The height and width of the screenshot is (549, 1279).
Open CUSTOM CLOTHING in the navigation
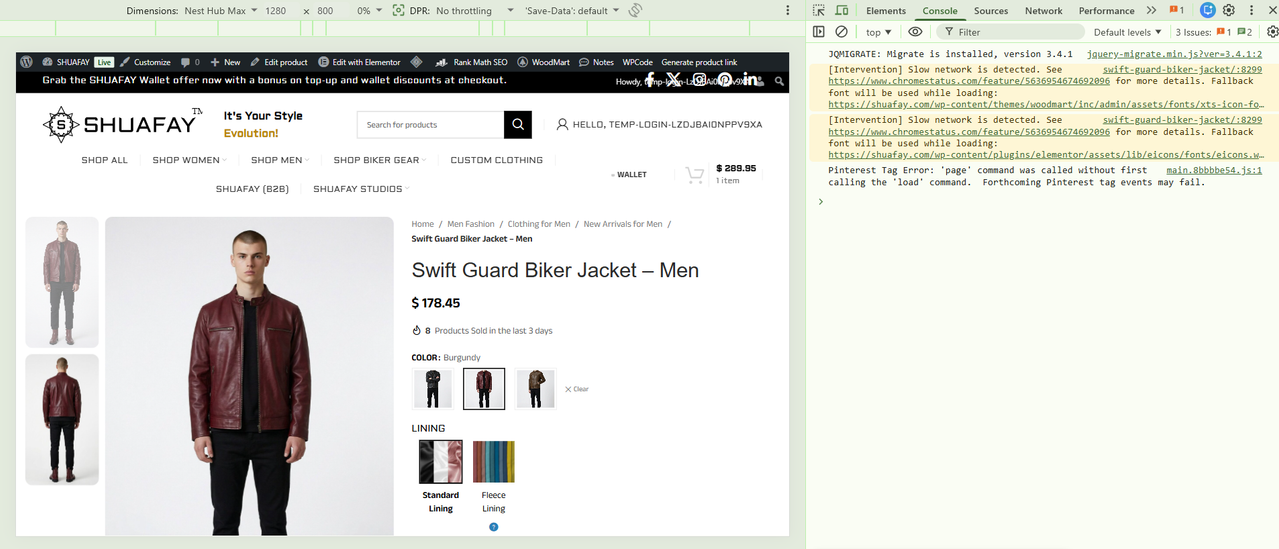click(496, 160)
